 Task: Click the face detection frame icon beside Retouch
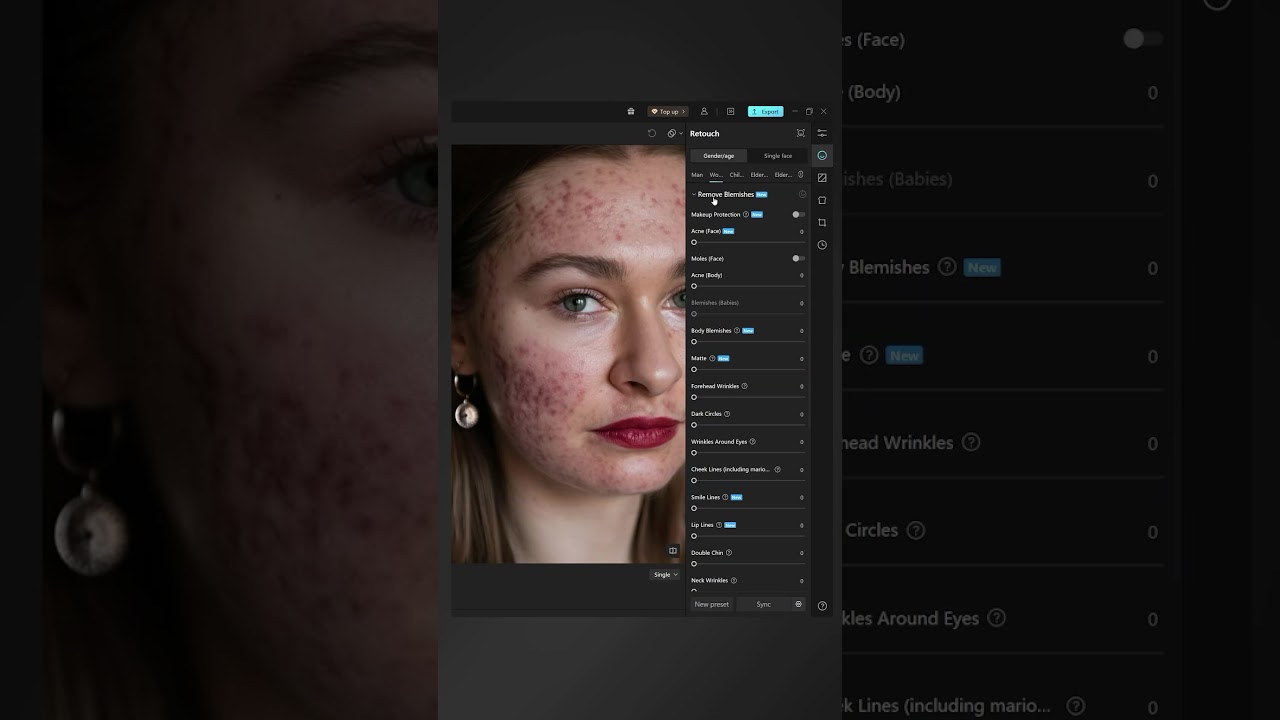(x=800, y=133)
